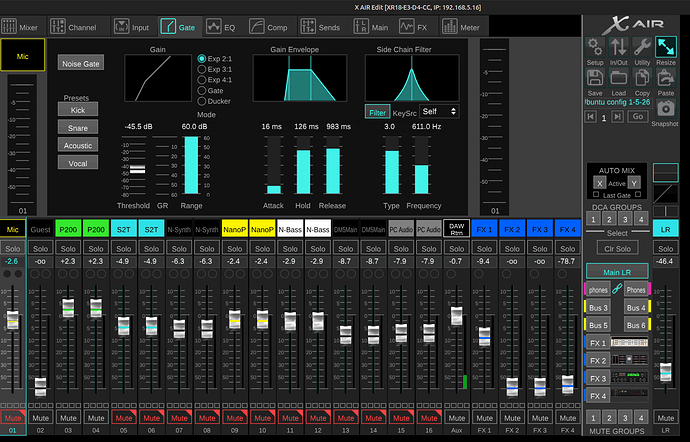This screenshot has width=690, height=442.
Task: Toggle the side chain Filter button
Action: 377,112
